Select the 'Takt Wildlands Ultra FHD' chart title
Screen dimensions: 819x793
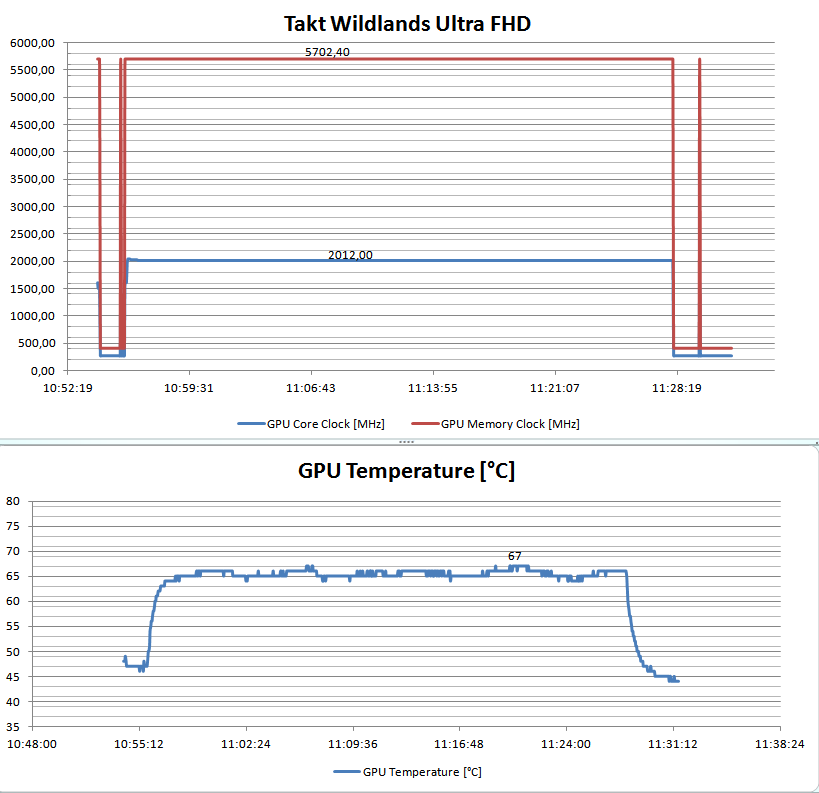pyautogui.click(x=407, y=24)
